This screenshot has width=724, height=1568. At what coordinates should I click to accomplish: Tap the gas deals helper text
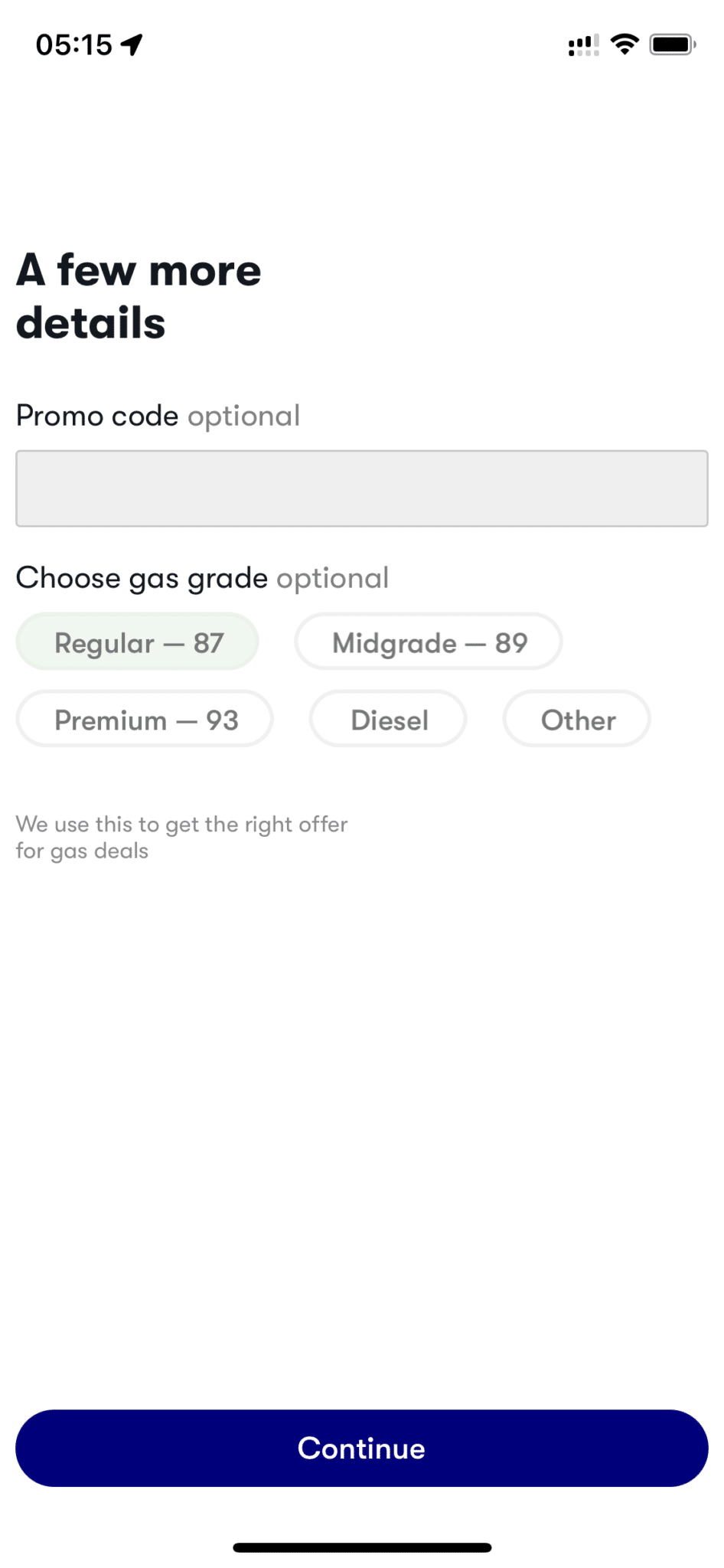click(181, 837)
